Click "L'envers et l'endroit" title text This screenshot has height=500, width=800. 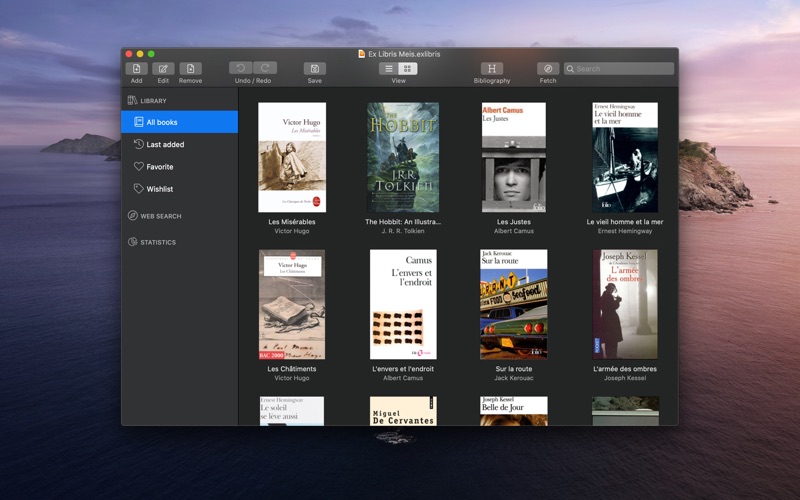point(403,369)
